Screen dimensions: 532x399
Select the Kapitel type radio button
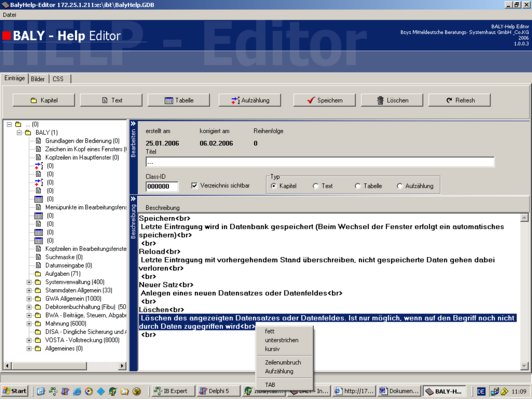point(273,186)
